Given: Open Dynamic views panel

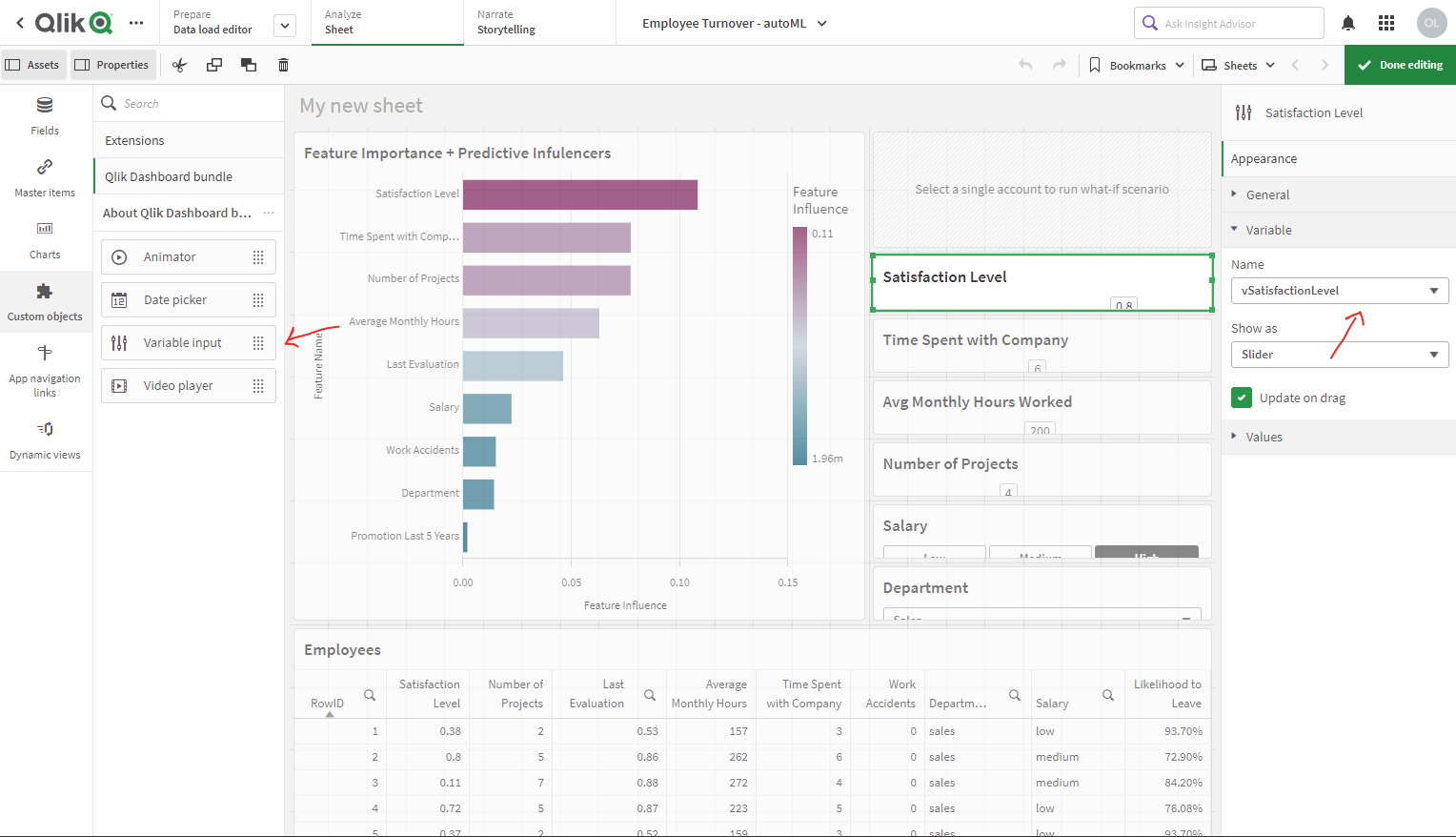Looking at the screenshot, I should pos(45,440).
